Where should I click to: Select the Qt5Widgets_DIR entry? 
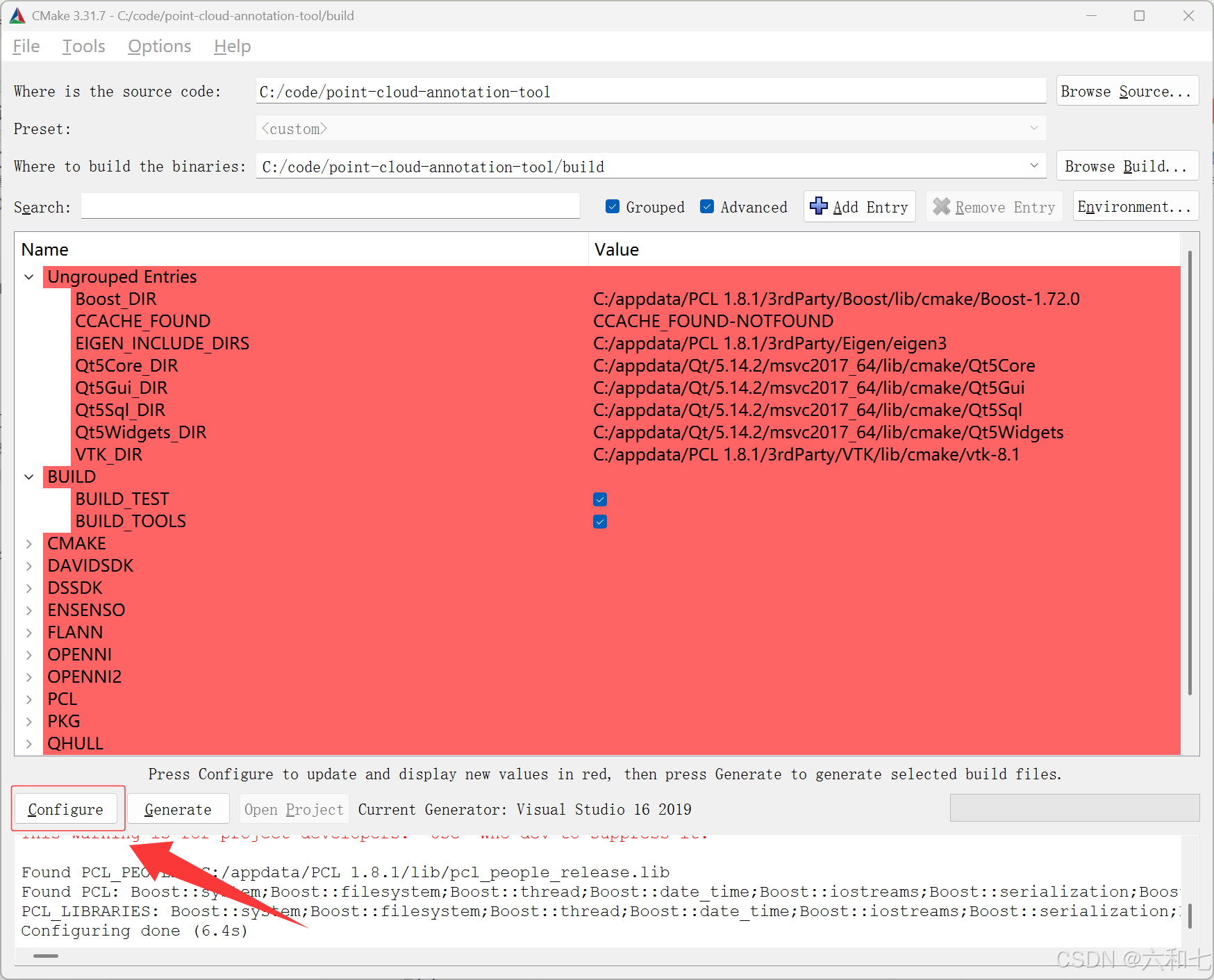point(141,433)
